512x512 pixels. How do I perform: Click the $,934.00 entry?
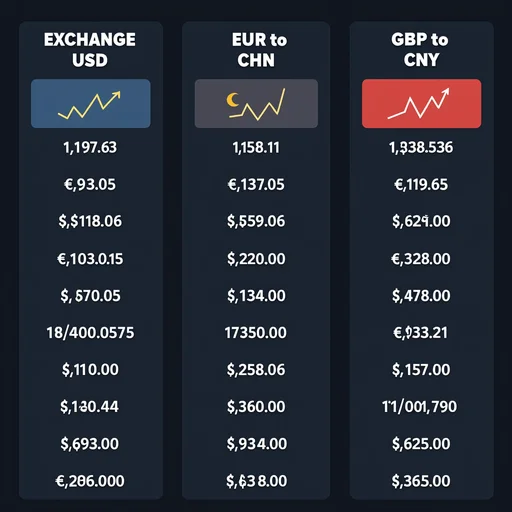[x=257, y=444]
